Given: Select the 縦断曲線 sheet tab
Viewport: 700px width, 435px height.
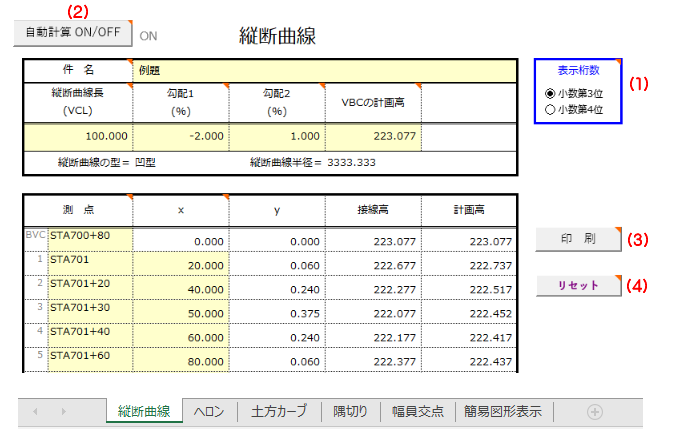Looking at the screenshot, I should [143, 411].
